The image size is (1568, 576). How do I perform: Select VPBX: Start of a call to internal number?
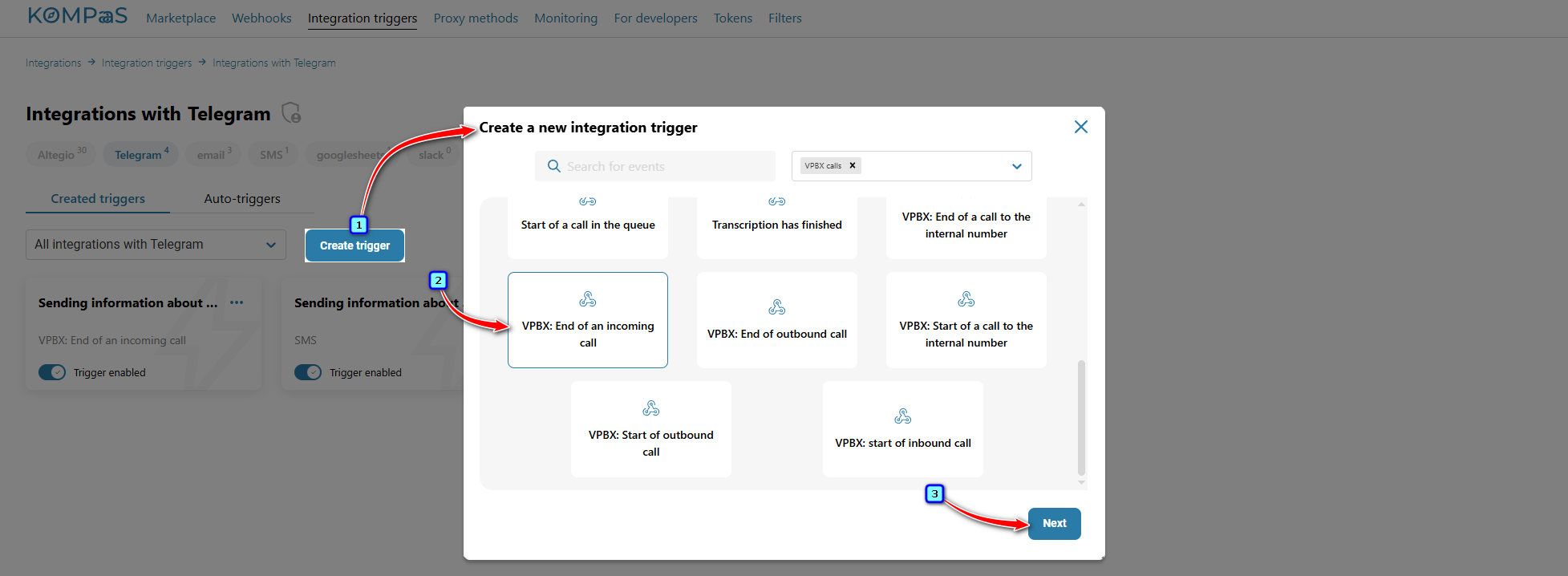click(966, 320)
